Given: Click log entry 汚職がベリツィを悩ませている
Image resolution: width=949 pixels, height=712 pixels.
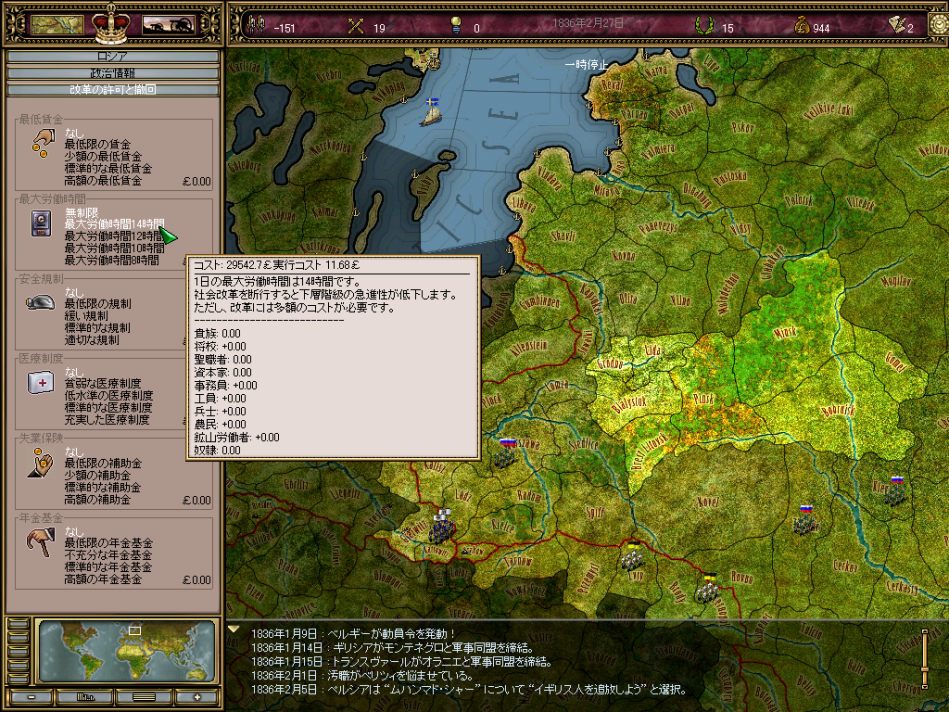Looking at the screenshot, I should click(362, 675).
